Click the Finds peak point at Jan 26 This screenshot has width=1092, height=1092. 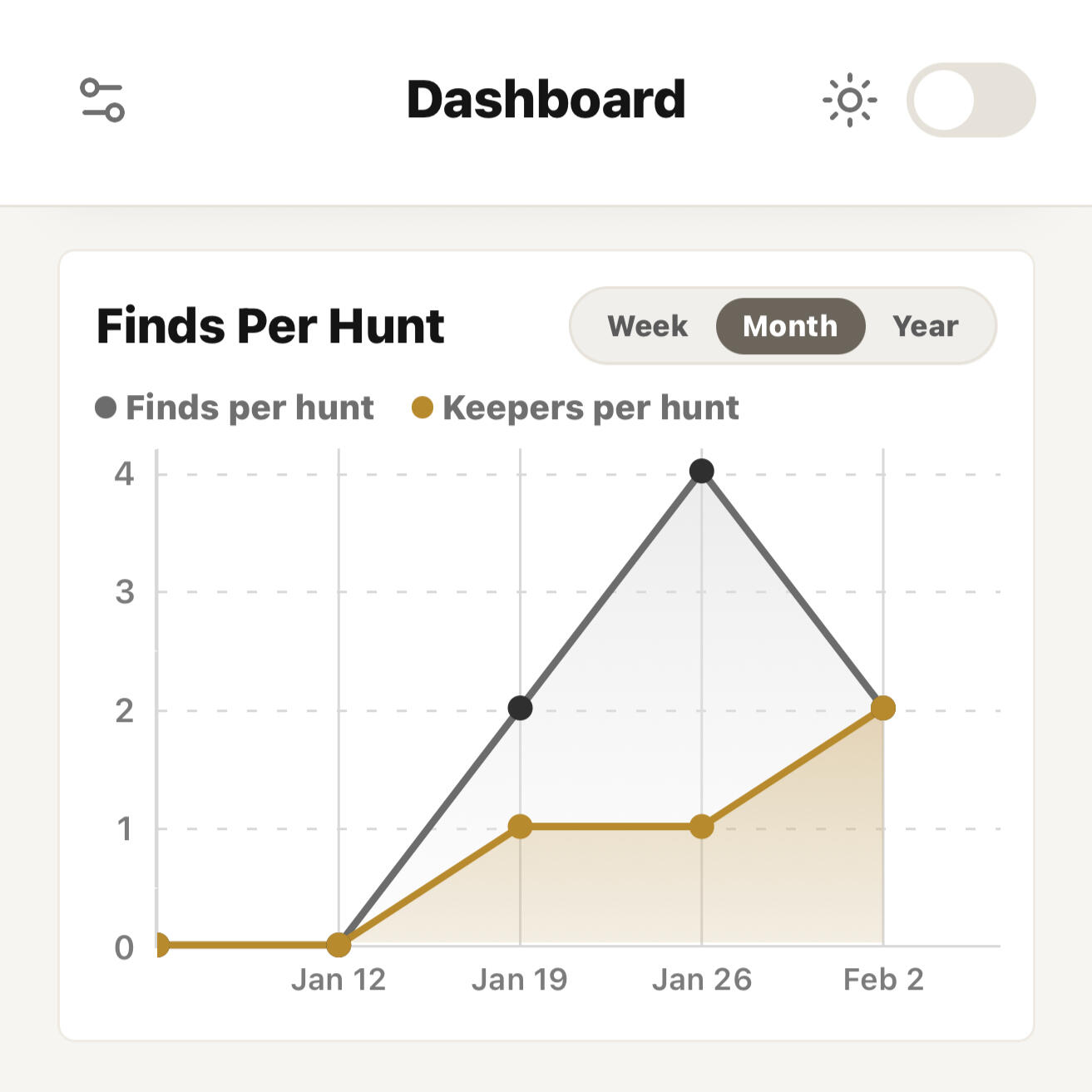point(702,472)
